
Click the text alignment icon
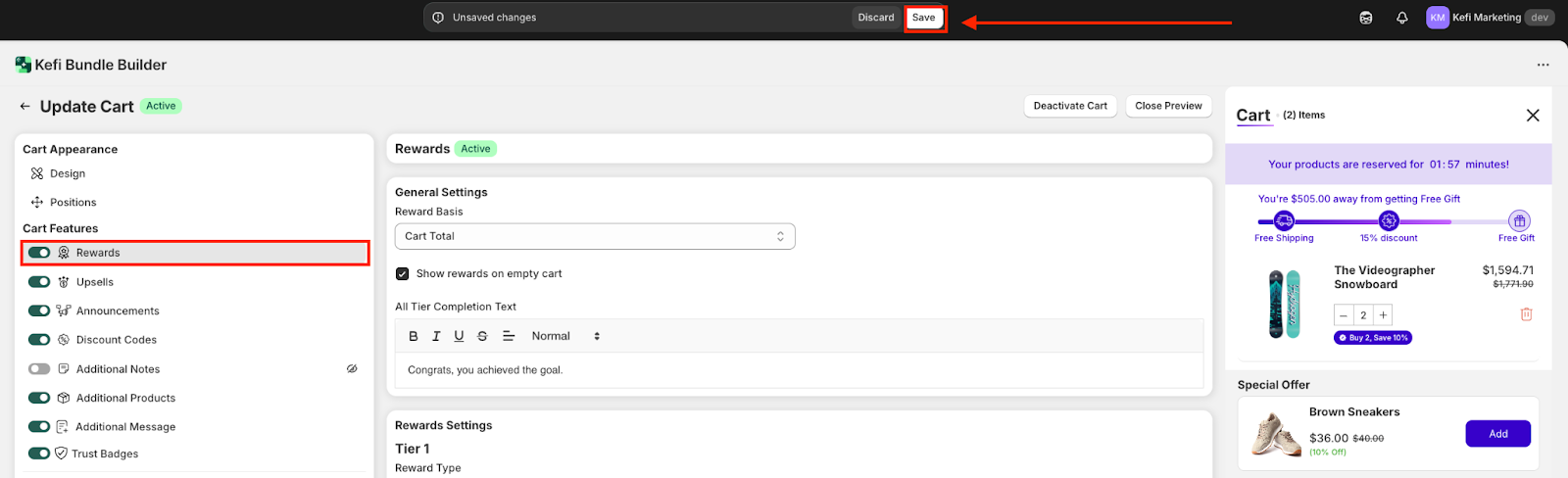click(x=509, y=336)
